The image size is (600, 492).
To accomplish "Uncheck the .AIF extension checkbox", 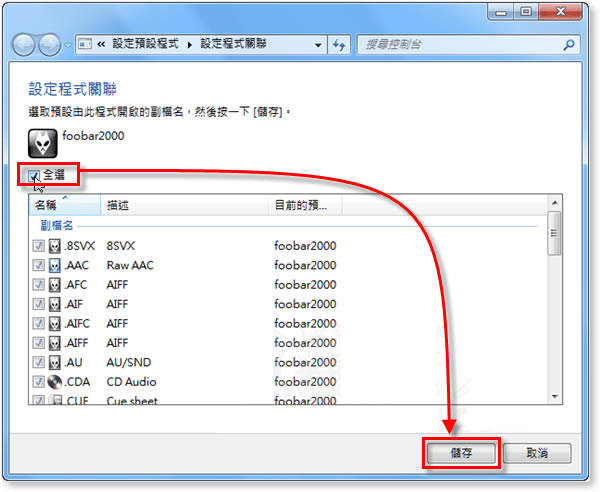I will (38, 305).
